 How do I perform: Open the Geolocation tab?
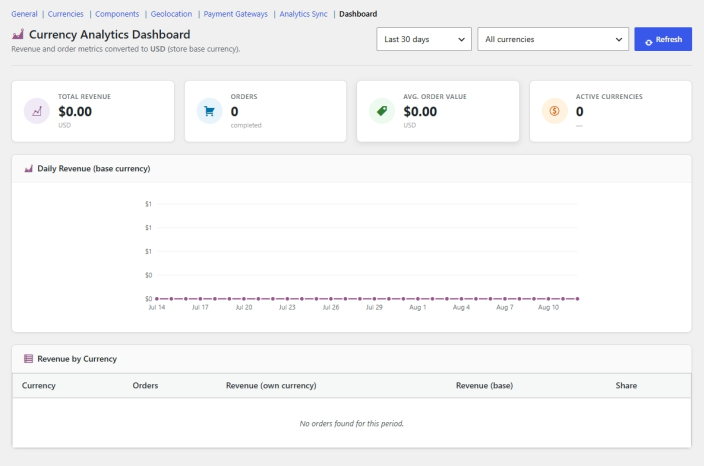point(171,14)
